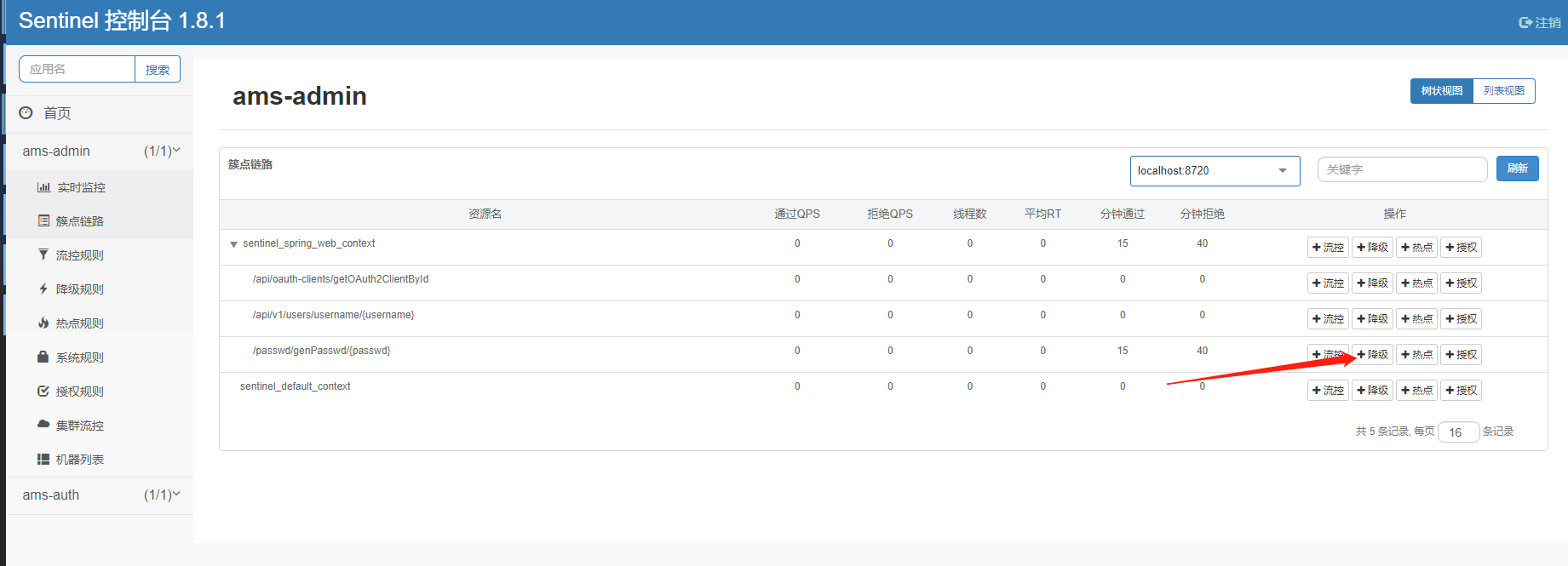Open the localhost:8720 machine dropdown
Viewport: 1568px width, 566px height.
[1215, 171]
